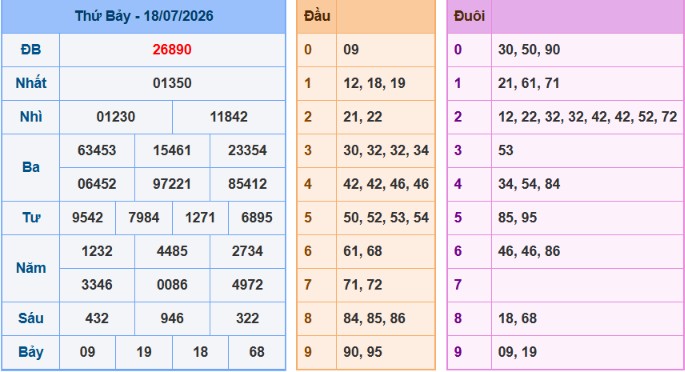
Task: Select the special prize number 26890
Action: tap(172, 50)
